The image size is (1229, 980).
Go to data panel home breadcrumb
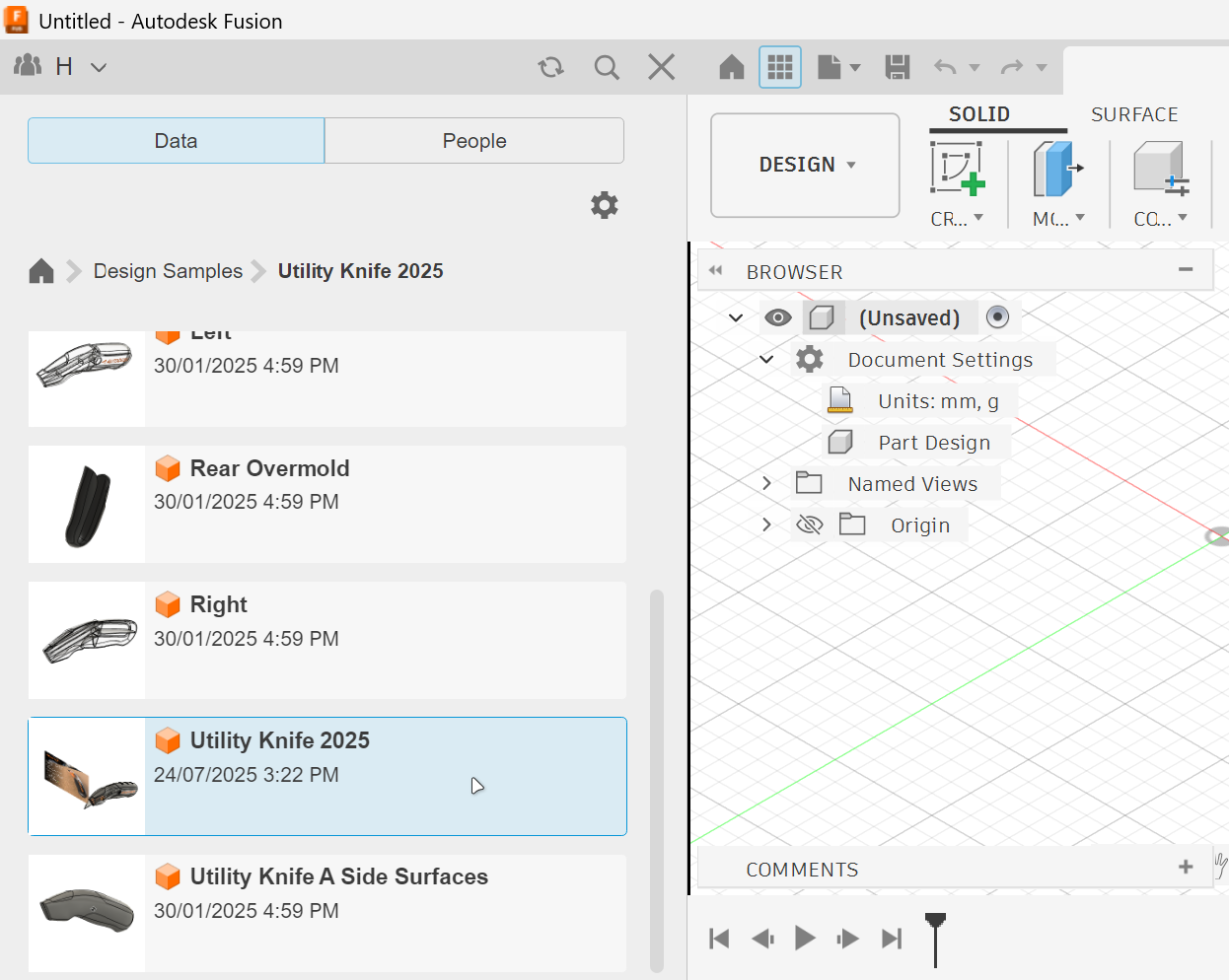[41, 271]
